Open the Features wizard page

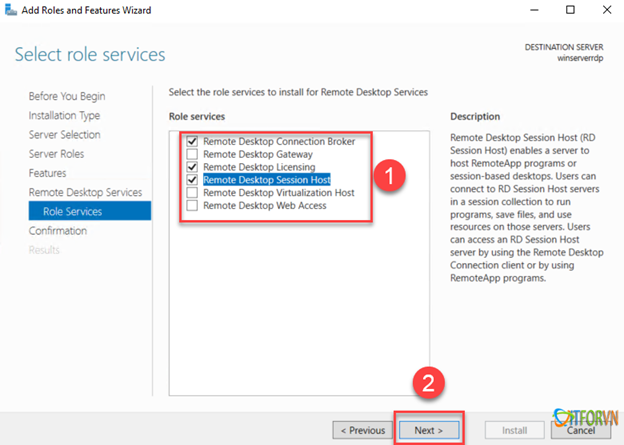[x=47, y=173]
